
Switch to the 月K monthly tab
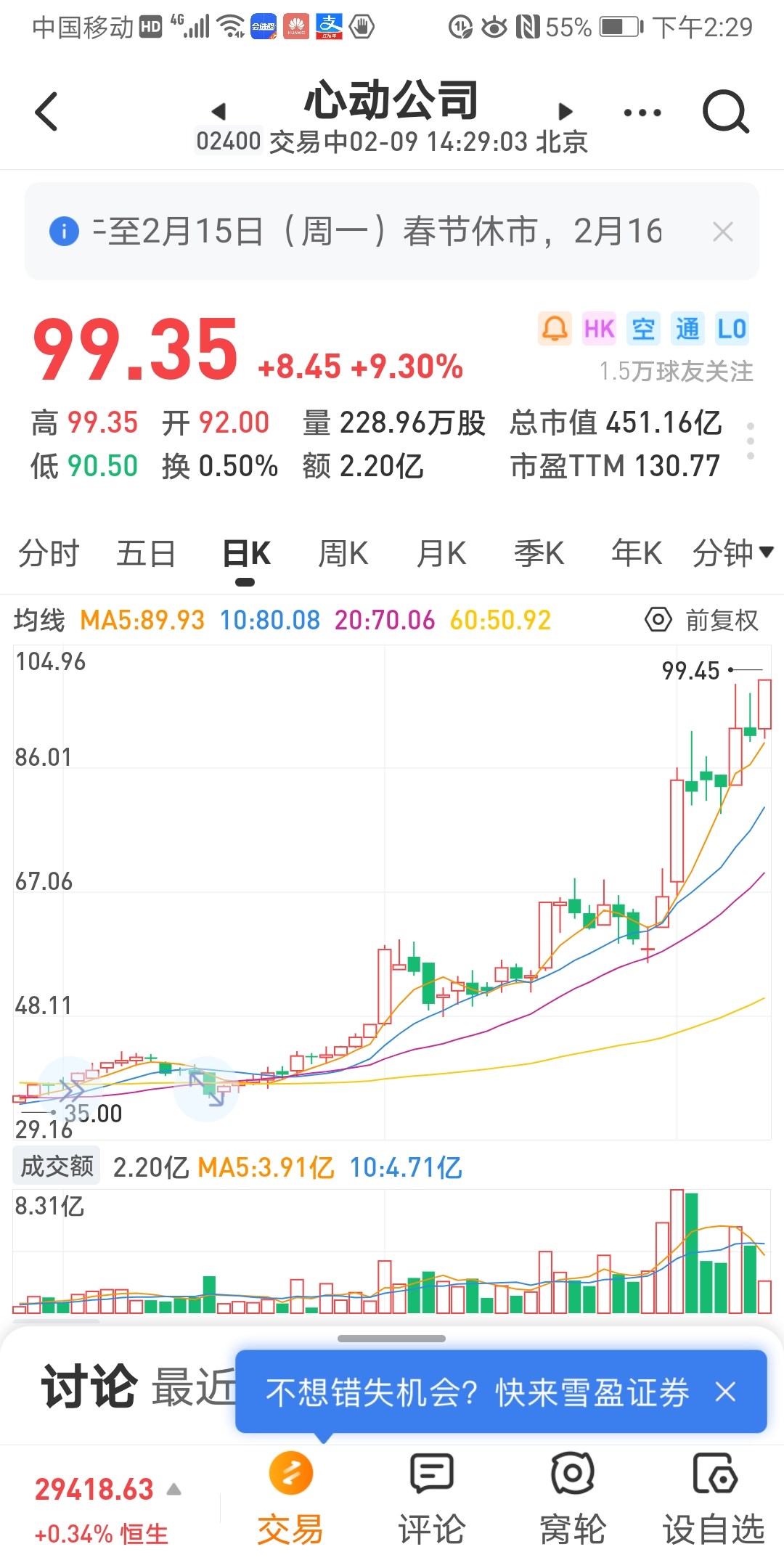pos(441,553)
